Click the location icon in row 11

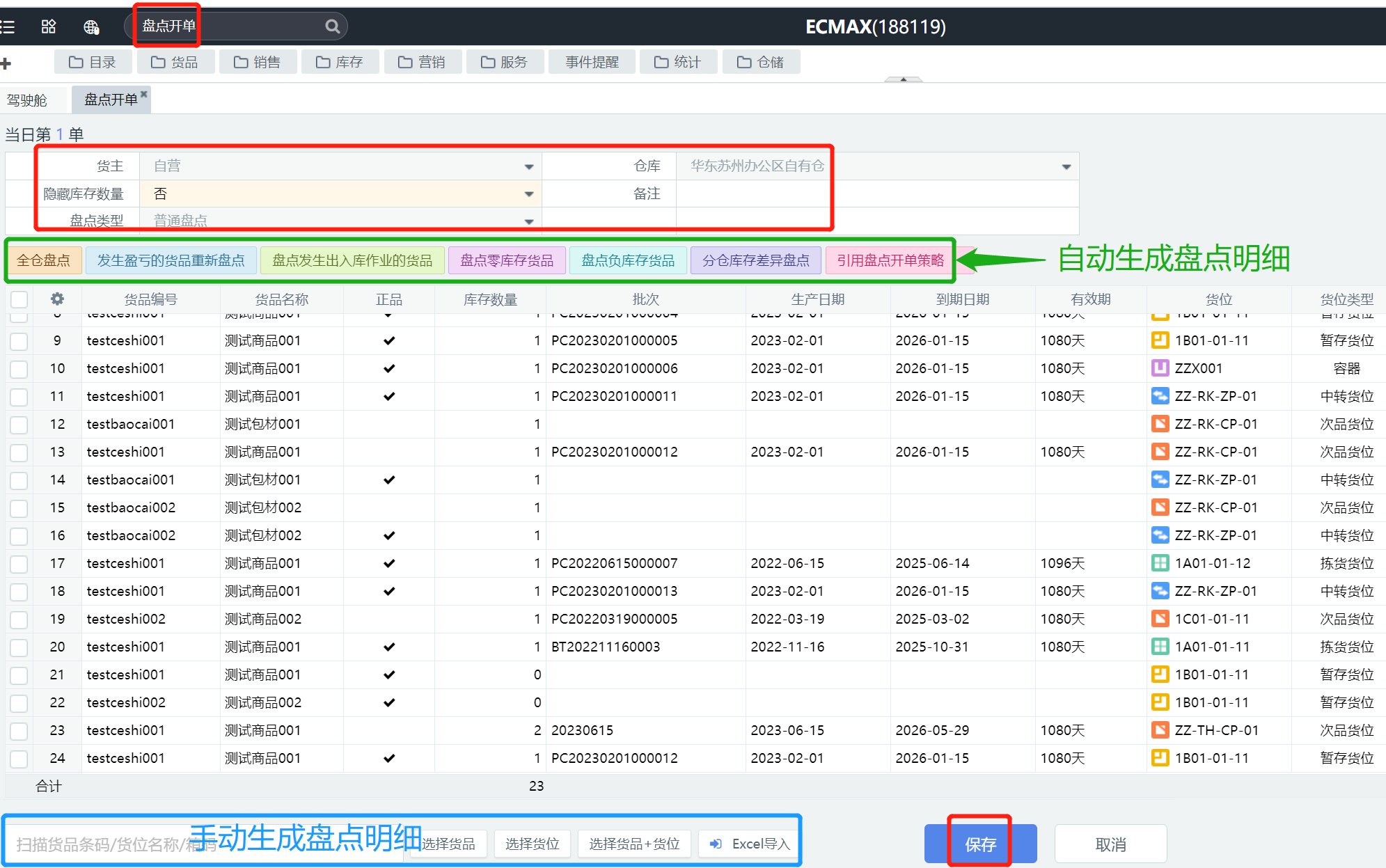click(x=1160, y=396)
